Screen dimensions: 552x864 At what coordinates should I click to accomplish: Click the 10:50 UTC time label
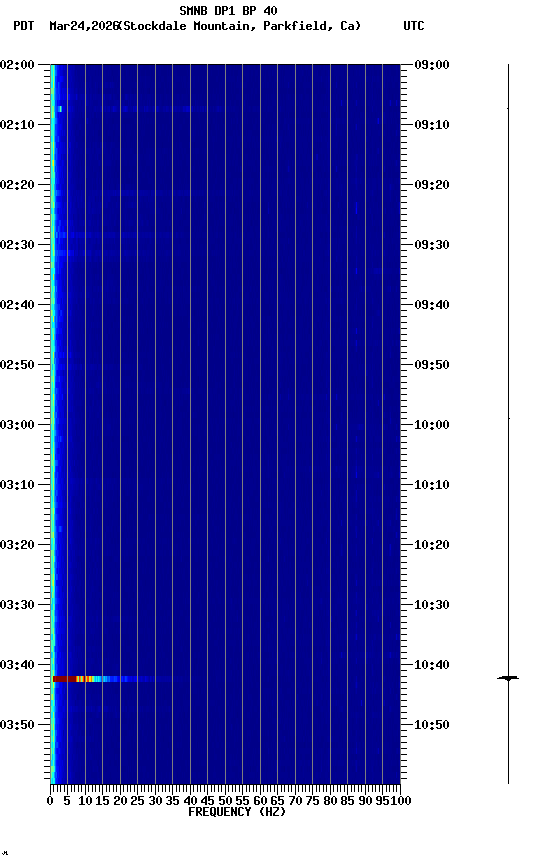432,725
